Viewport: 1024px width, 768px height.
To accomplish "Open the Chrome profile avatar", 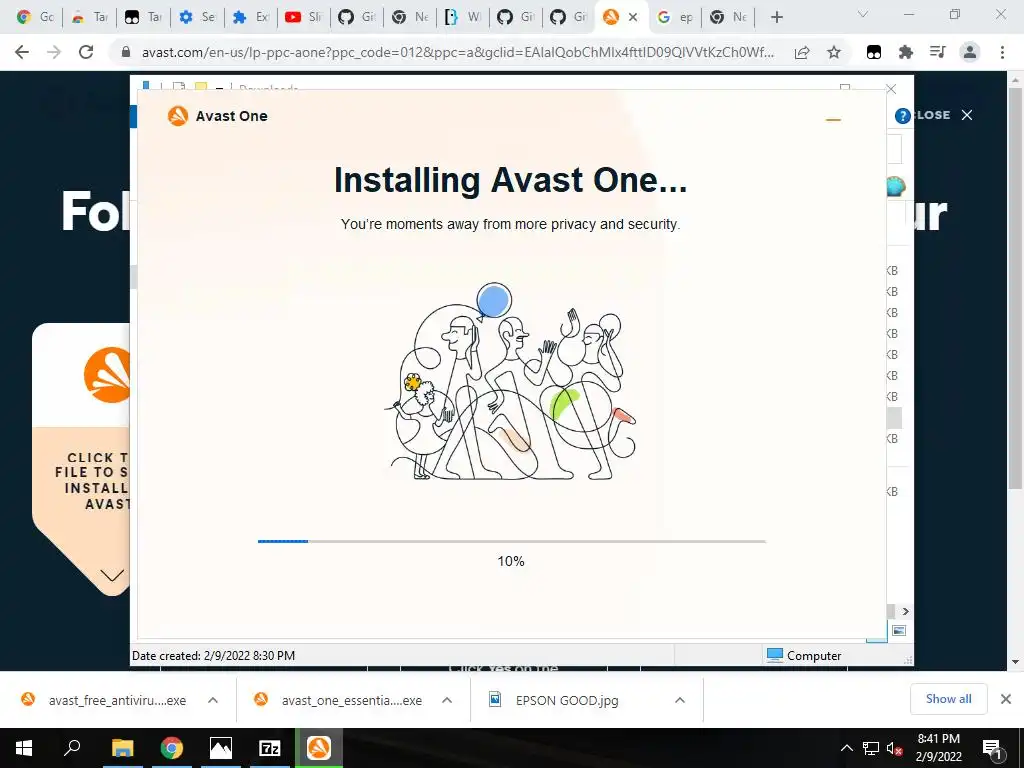I will [970, 52].
